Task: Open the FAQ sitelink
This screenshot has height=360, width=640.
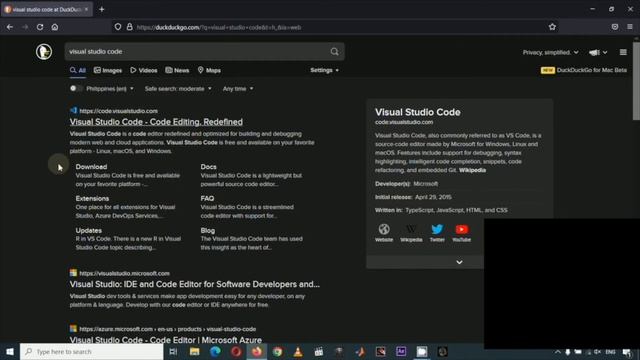Action: click(x=207, y=198)
